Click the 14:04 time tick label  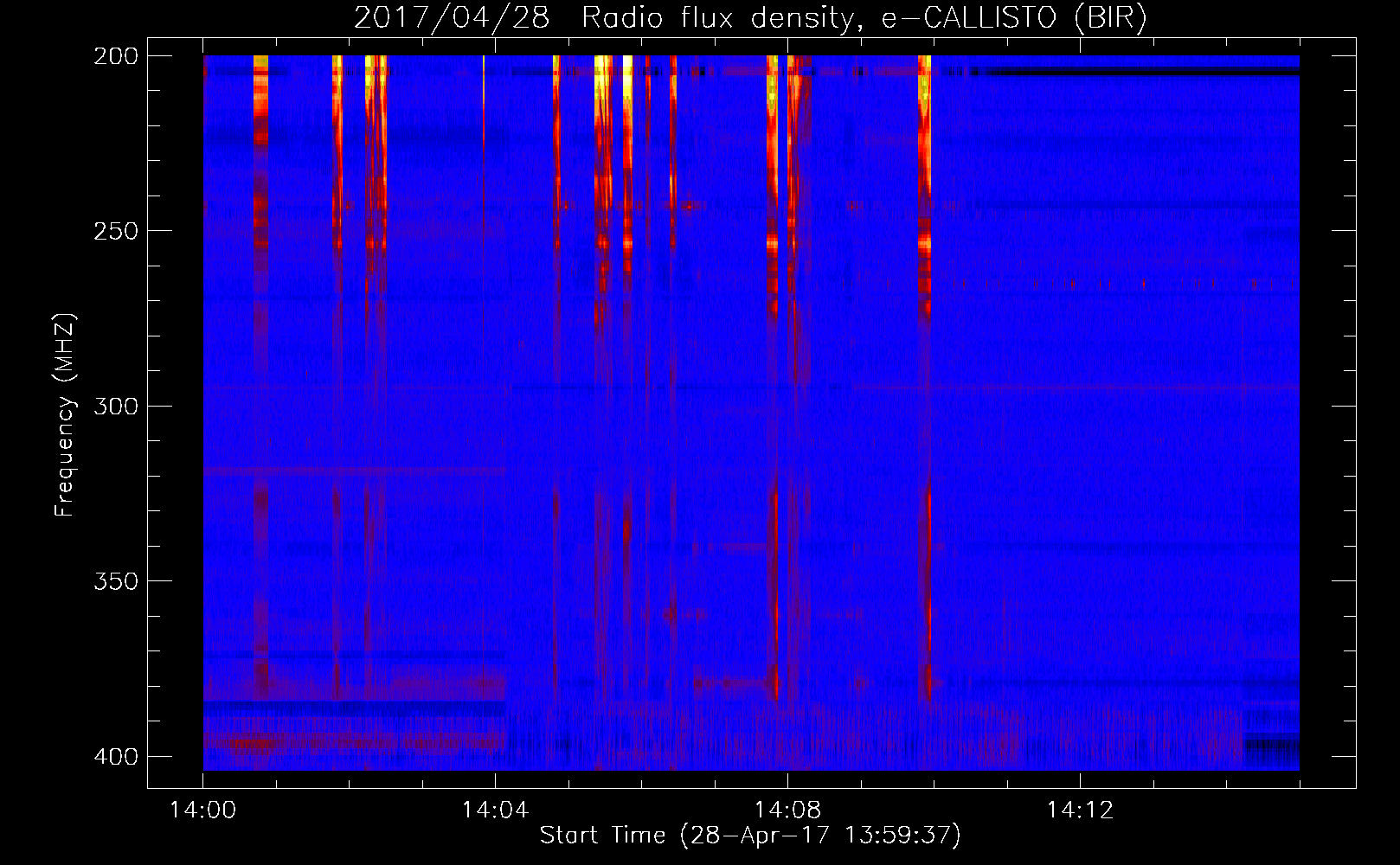(495, 811)
